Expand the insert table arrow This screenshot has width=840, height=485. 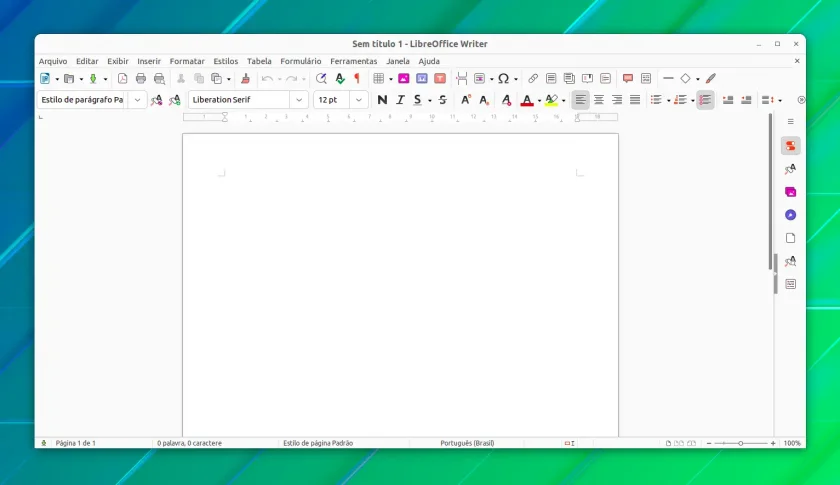tap(391, 79)
